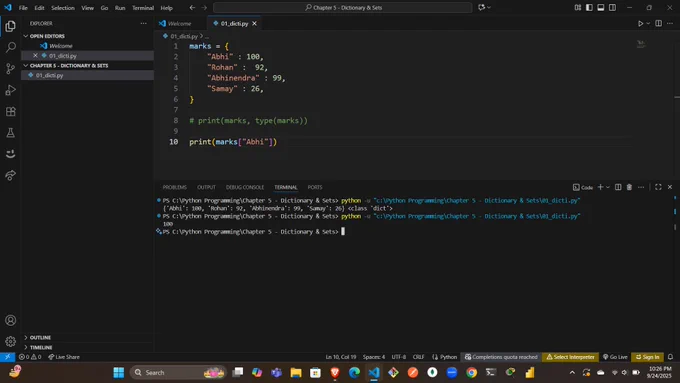Toggle the bottom panel visibility
Image resolution: width=680 pixels, height=383 pixels.
[x=601, y=7]
